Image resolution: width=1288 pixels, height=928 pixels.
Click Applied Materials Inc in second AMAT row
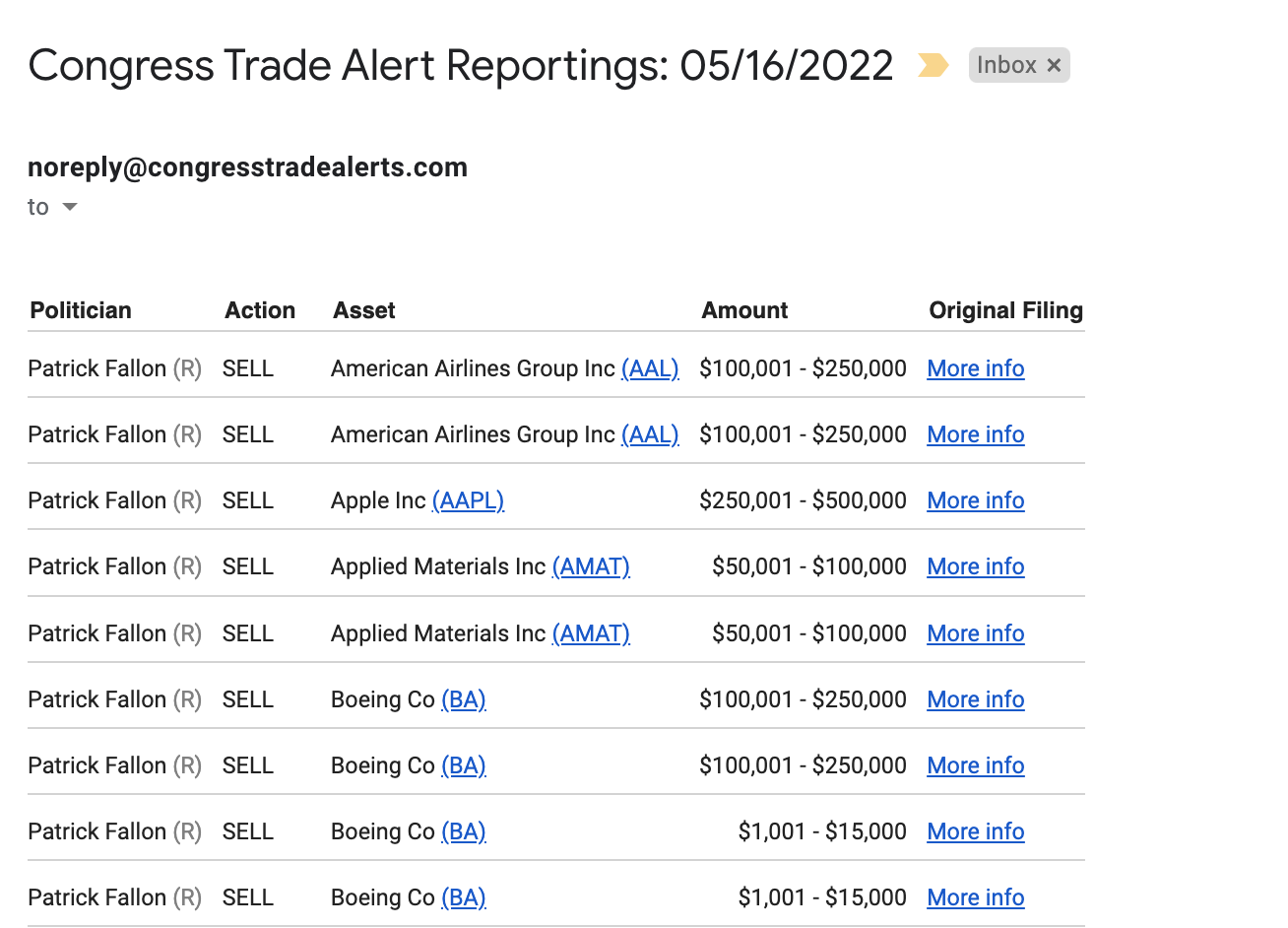click(x=438, y=633)
